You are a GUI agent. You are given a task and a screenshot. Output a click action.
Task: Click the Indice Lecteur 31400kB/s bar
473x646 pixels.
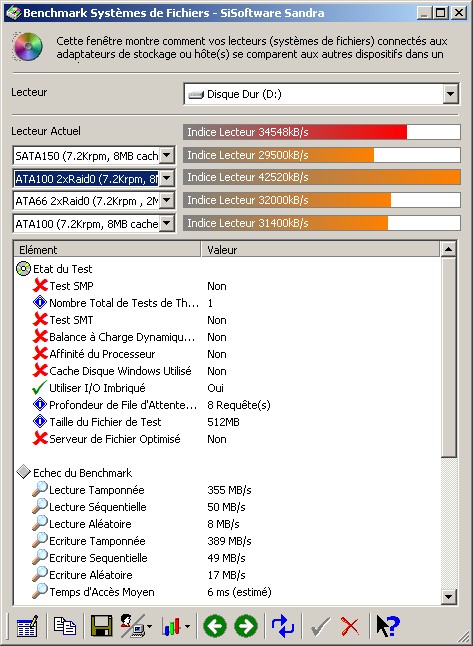tap(321, 223)
